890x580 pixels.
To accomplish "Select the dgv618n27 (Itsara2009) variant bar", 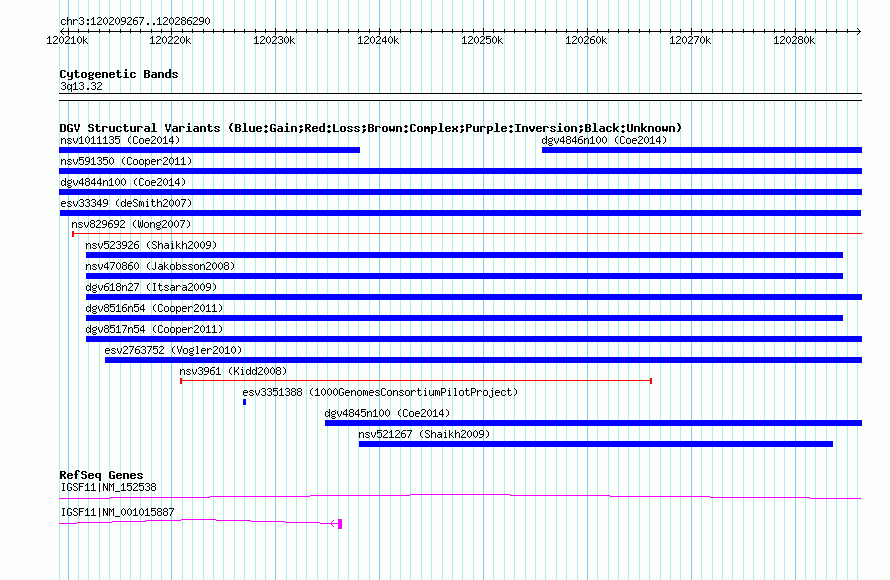I will click(473, 297).
